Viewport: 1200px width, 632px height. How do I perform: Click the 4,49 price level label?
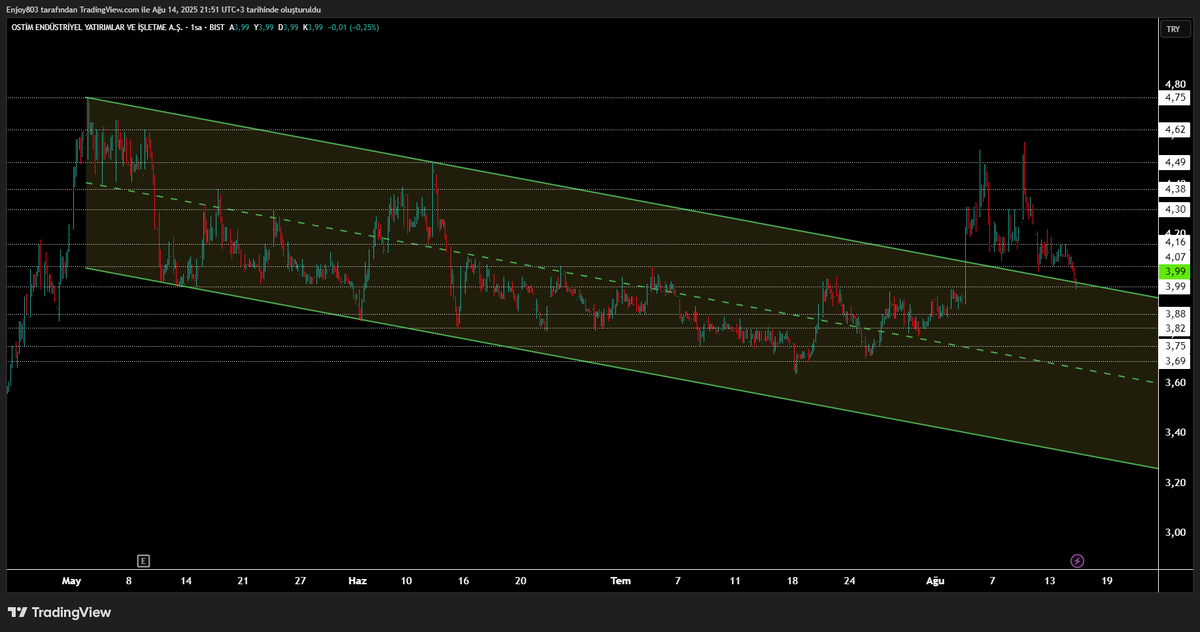pyautogui.click(x=1175, y=162)
